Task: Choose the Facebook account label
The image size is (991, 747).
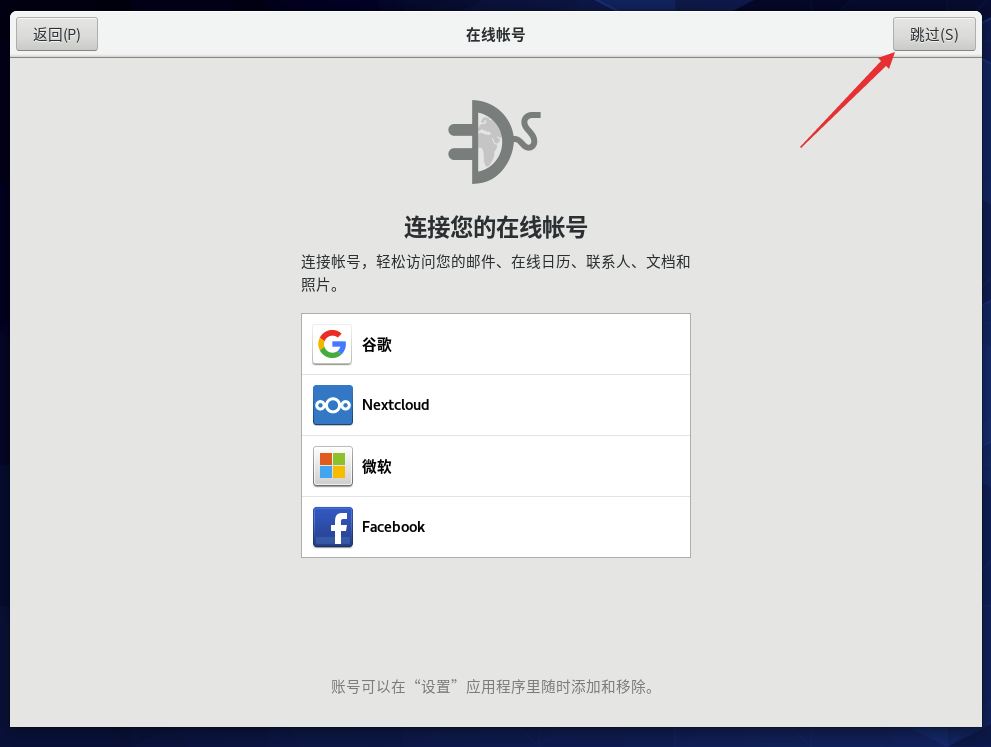Action: point(393,527)
